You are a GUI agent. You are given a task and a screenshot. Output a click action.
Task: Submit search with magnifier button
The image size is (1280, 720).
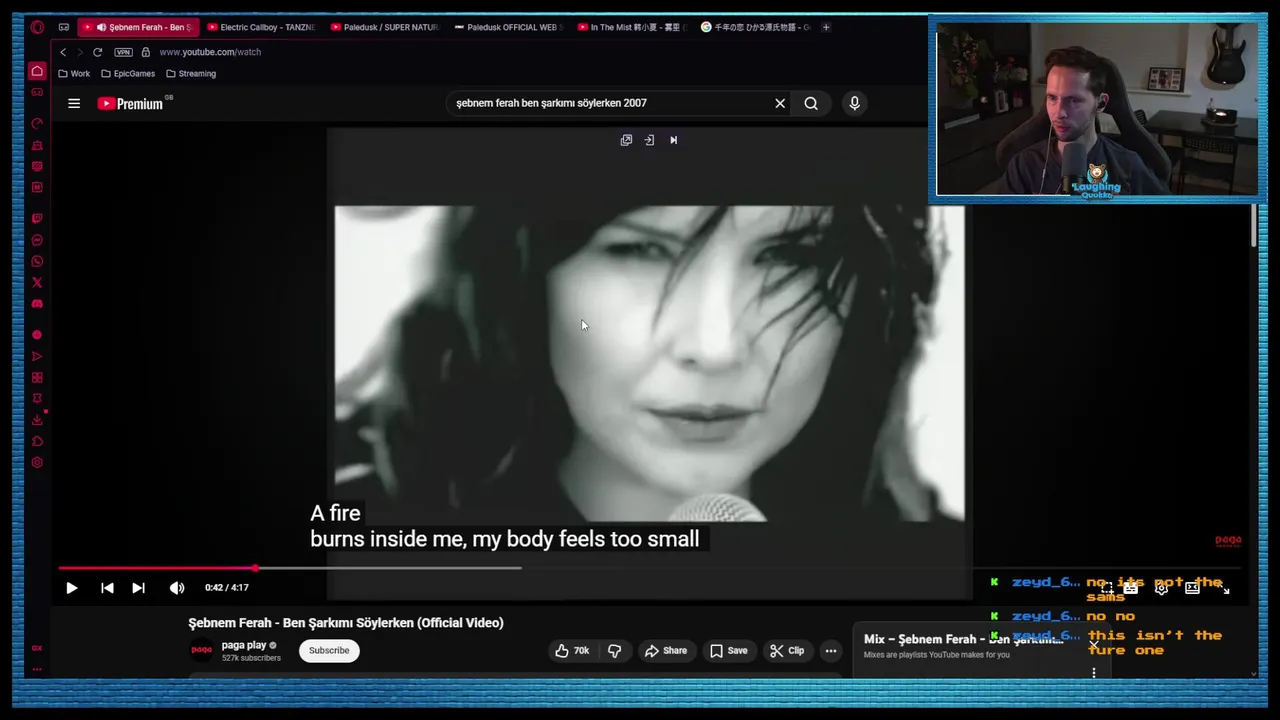[x=811, y=103]
